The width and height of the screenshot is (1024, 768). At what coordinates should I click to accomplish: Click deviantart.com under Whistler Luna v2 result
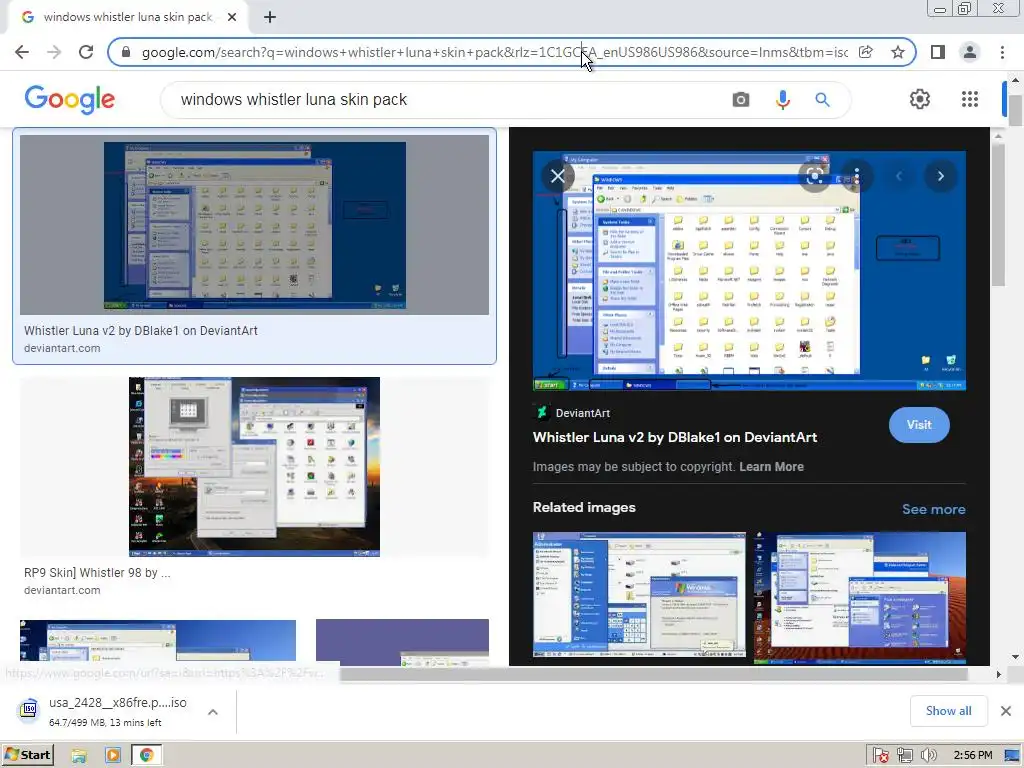[x=62, y=349]
